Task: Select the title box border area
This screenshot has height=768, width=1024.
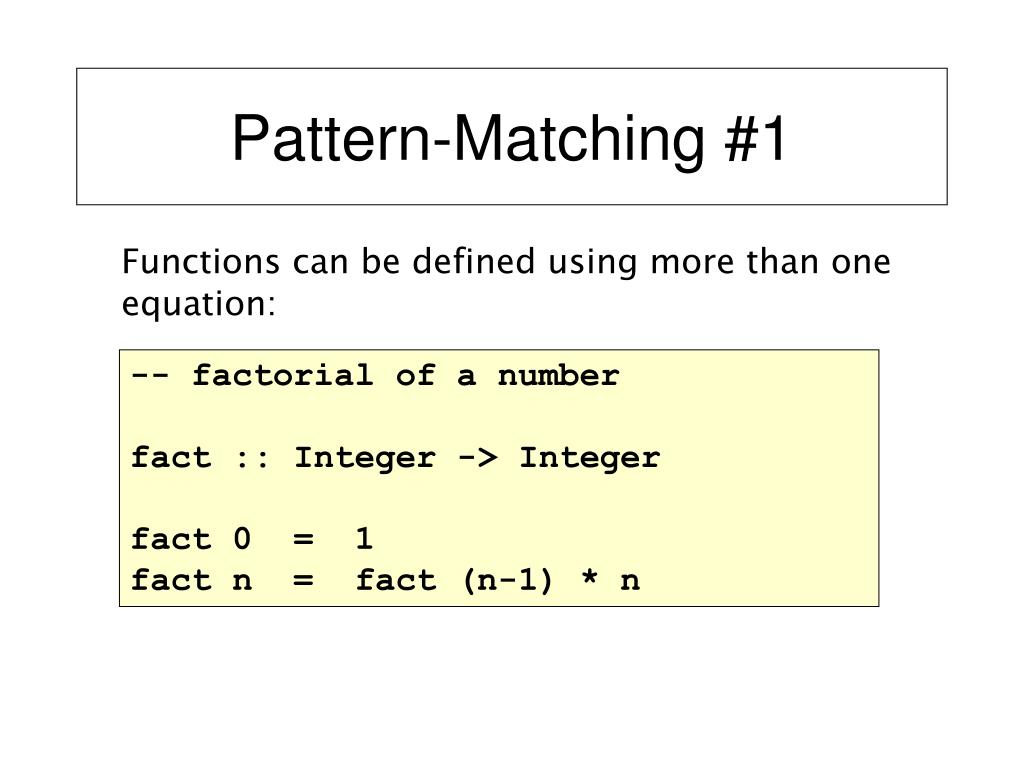Action: pyautogui.click(x=511, y=136)
